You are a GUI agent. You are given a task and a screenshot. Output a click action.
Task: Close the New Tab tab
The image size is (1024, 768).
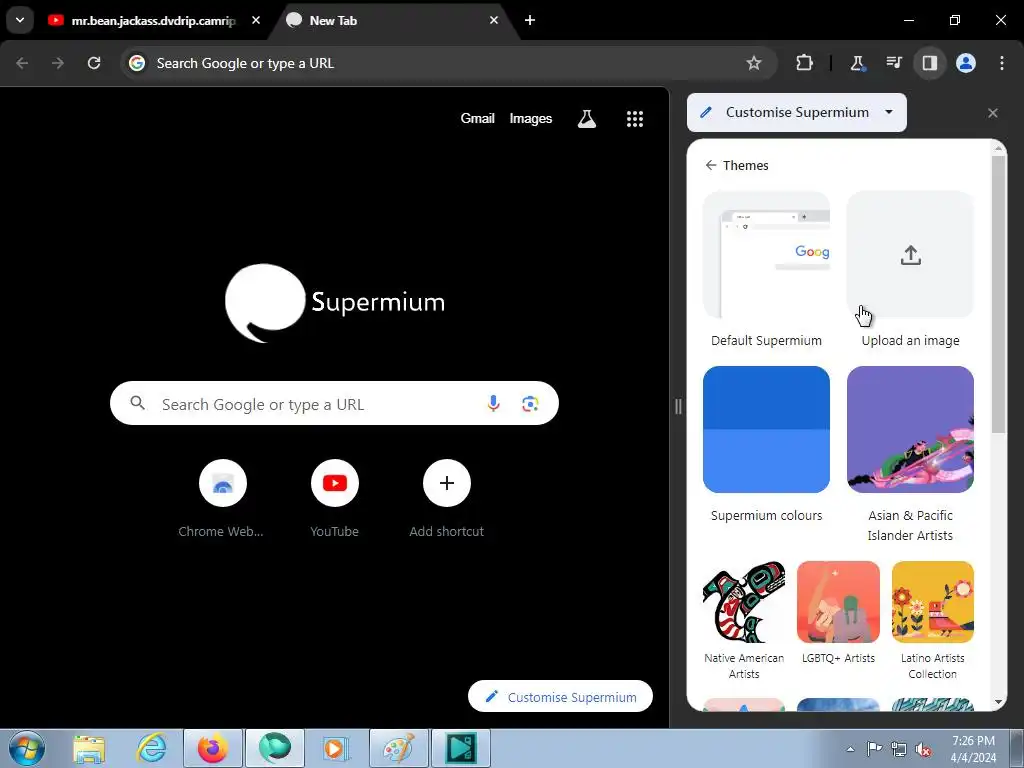(x=494, y=20)
